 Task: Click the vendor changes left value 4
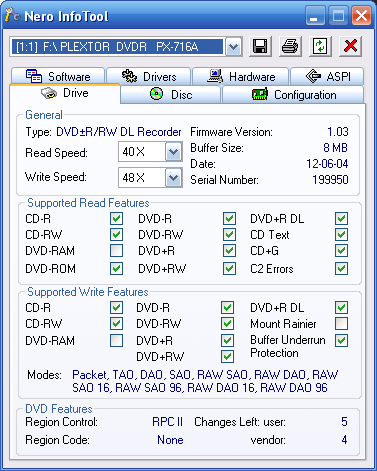[344, 440]
